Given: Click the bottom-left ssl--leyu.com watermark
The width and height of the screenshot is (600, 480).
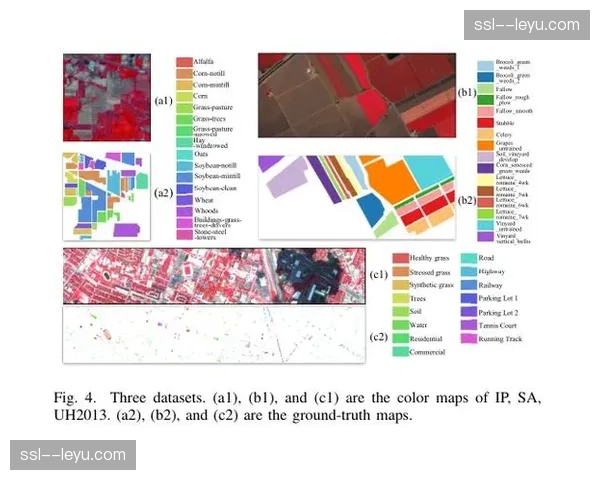Looking at the screenshot, I should click(72, 456).
